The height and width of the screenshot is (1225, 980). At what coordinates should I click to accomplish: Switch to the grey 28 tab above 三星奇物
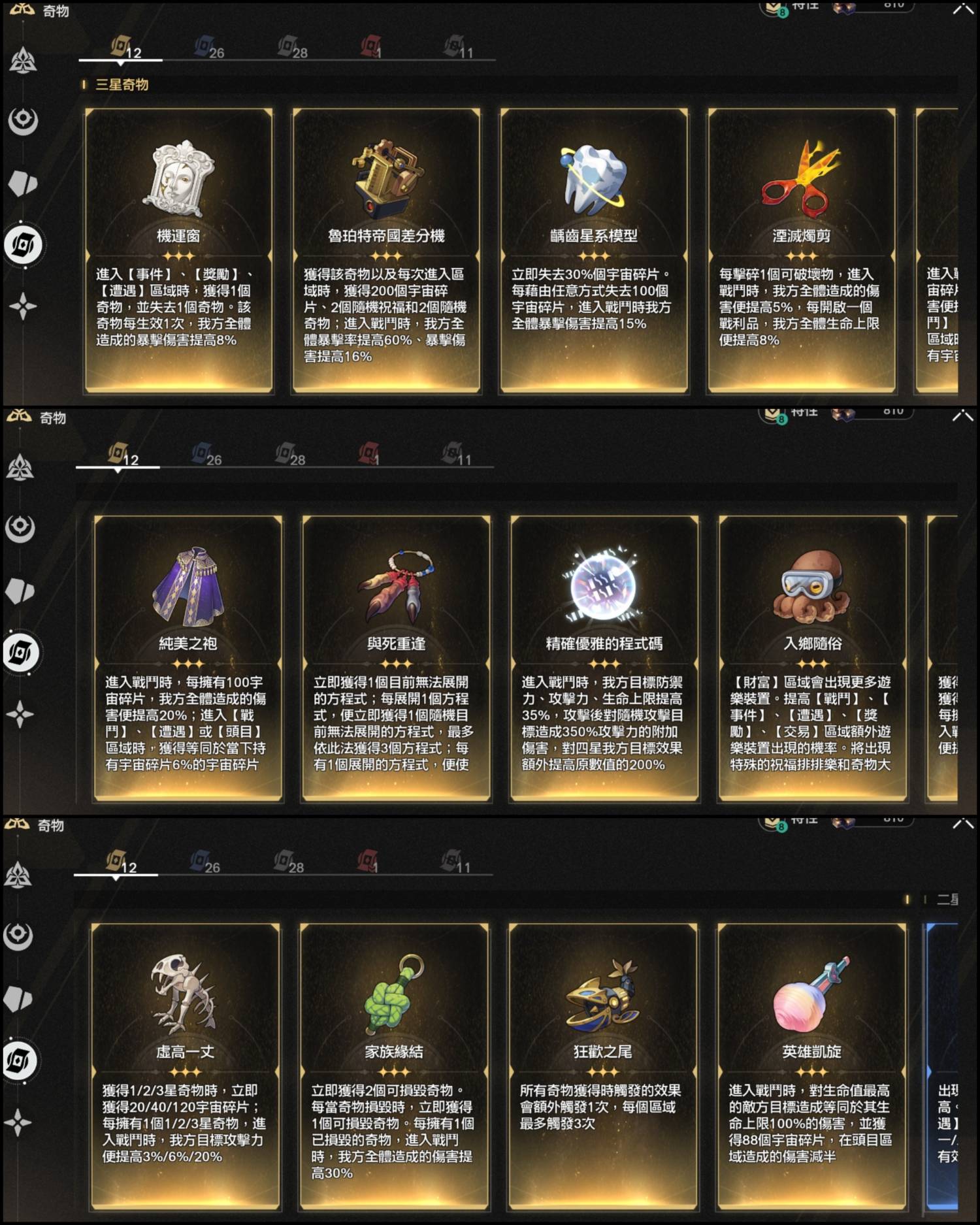[292, 48]
